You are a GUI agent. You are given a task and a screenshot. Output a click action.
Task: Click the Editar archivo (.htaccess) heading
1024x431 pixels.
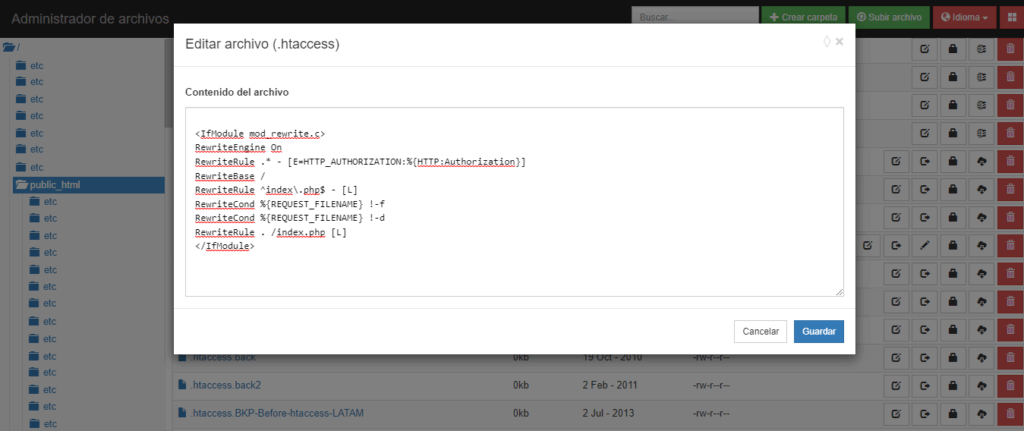pos(263,44)
